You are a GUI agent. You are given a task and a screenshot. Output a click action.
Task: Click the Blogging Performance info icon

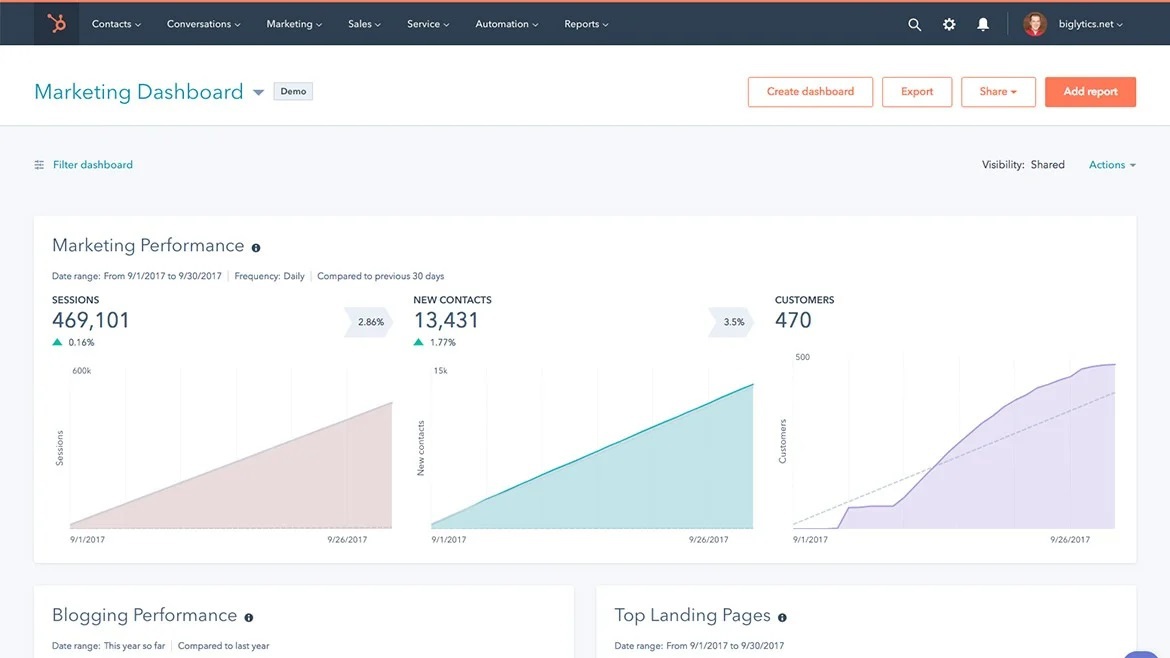pos(248,617)
